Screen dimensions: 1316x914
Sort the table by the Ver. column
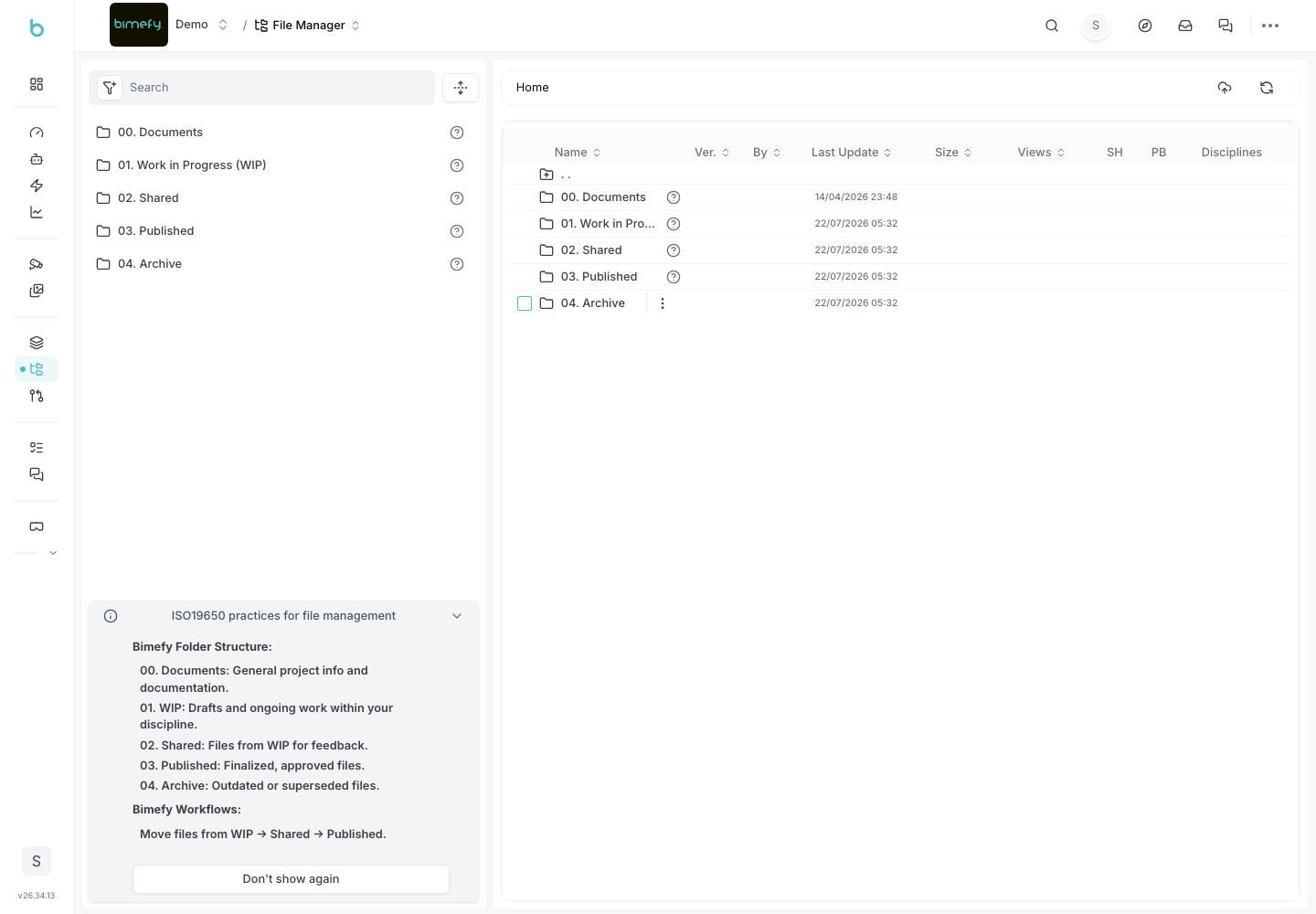tap(712, 153)
